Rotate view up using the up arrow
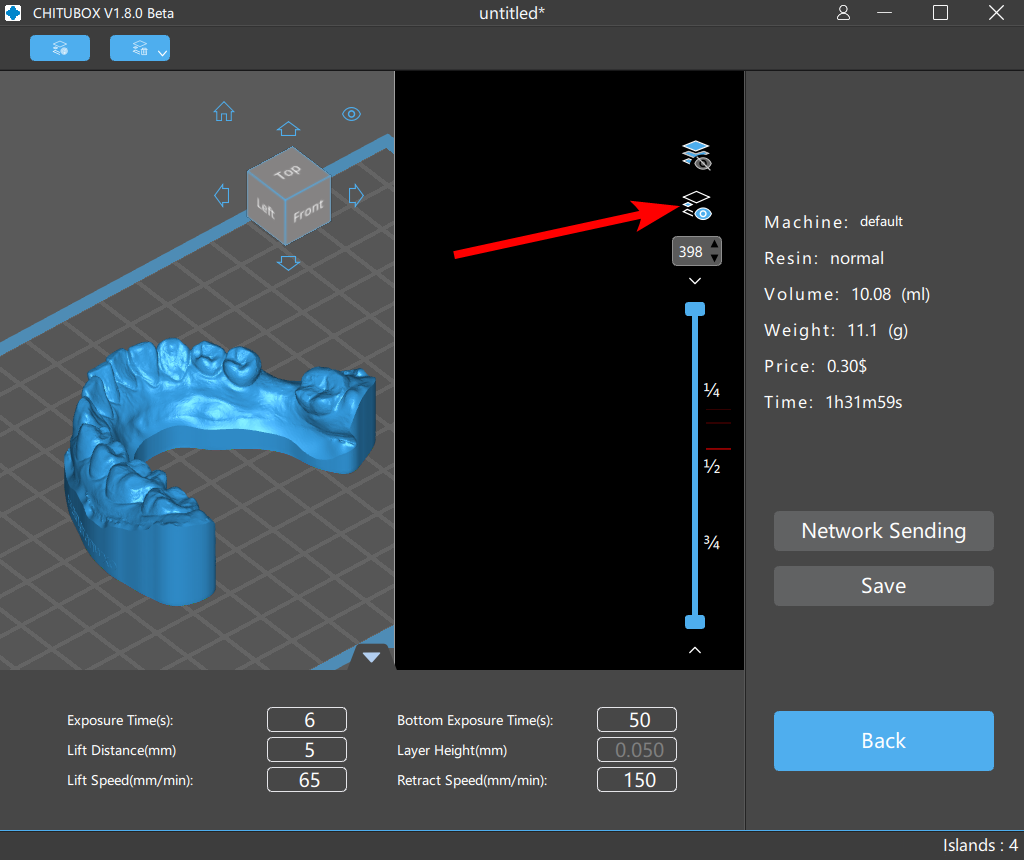1024x860 pixels. coord(288,129)
